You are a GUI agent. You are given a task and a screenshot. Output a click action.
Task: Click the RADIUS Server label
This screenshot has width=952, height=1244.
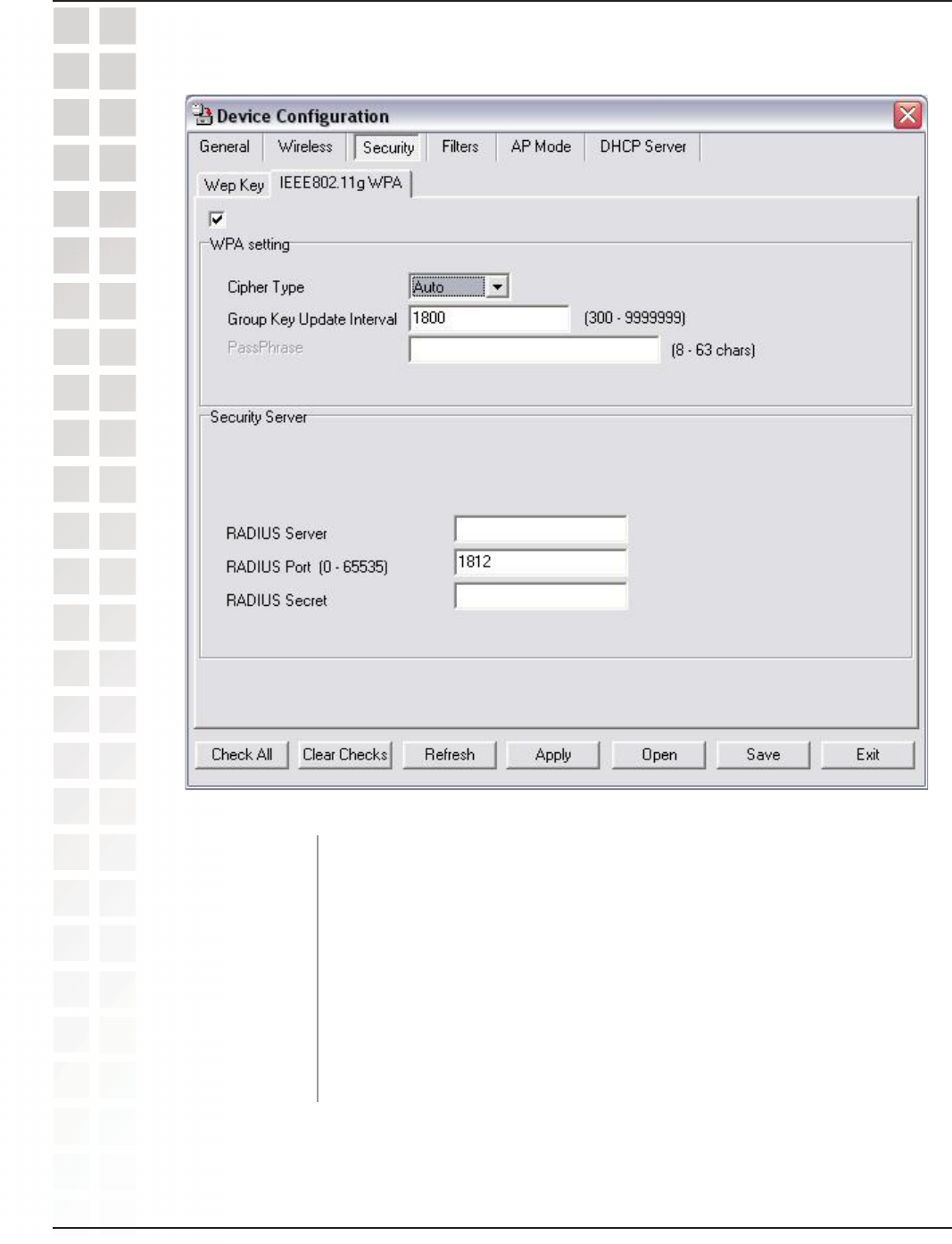tap(277, 534)
